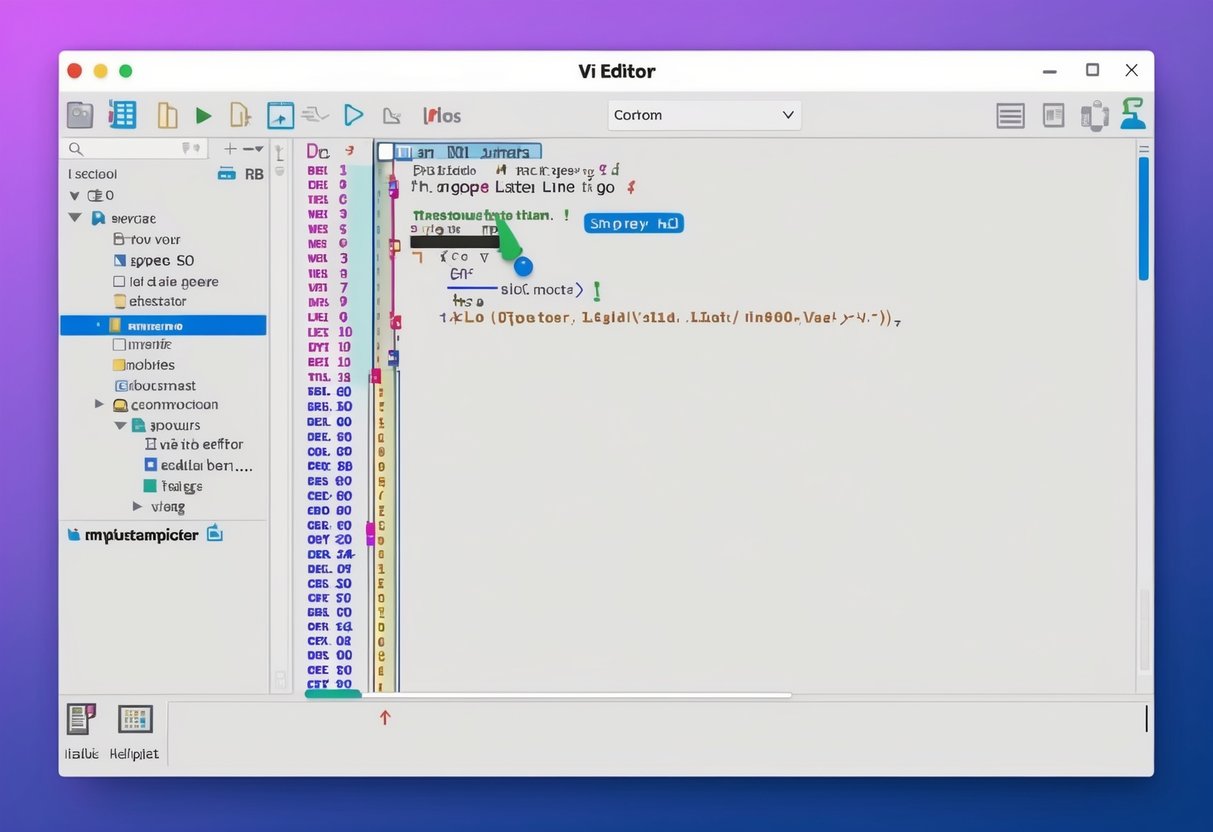
Task: Click the blue 'Smprey hO' button
Action: (633, 224)
